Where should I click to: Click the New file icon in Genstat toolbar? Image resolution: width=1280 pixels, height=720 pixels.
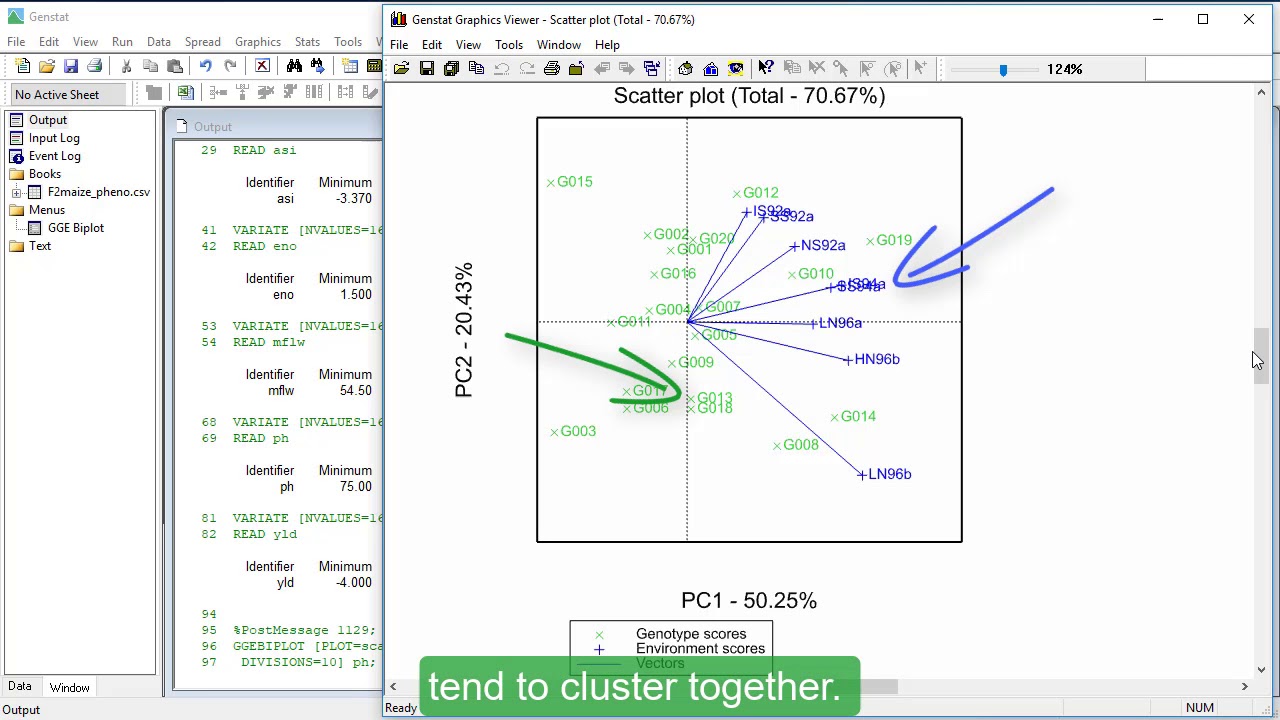click(x=23, y=66)
